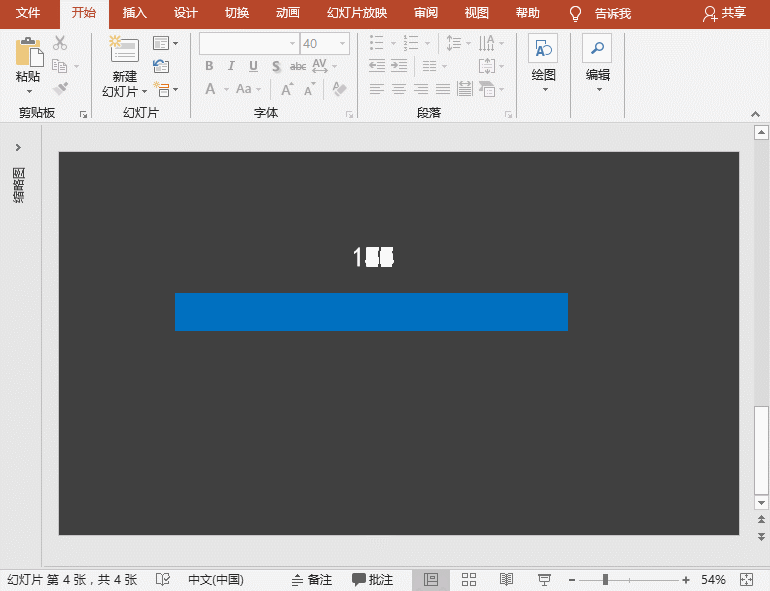Viewport: 770px width, 591px height.
Task: Click the language 中文(中国) indicator
Action: (216, 580)
